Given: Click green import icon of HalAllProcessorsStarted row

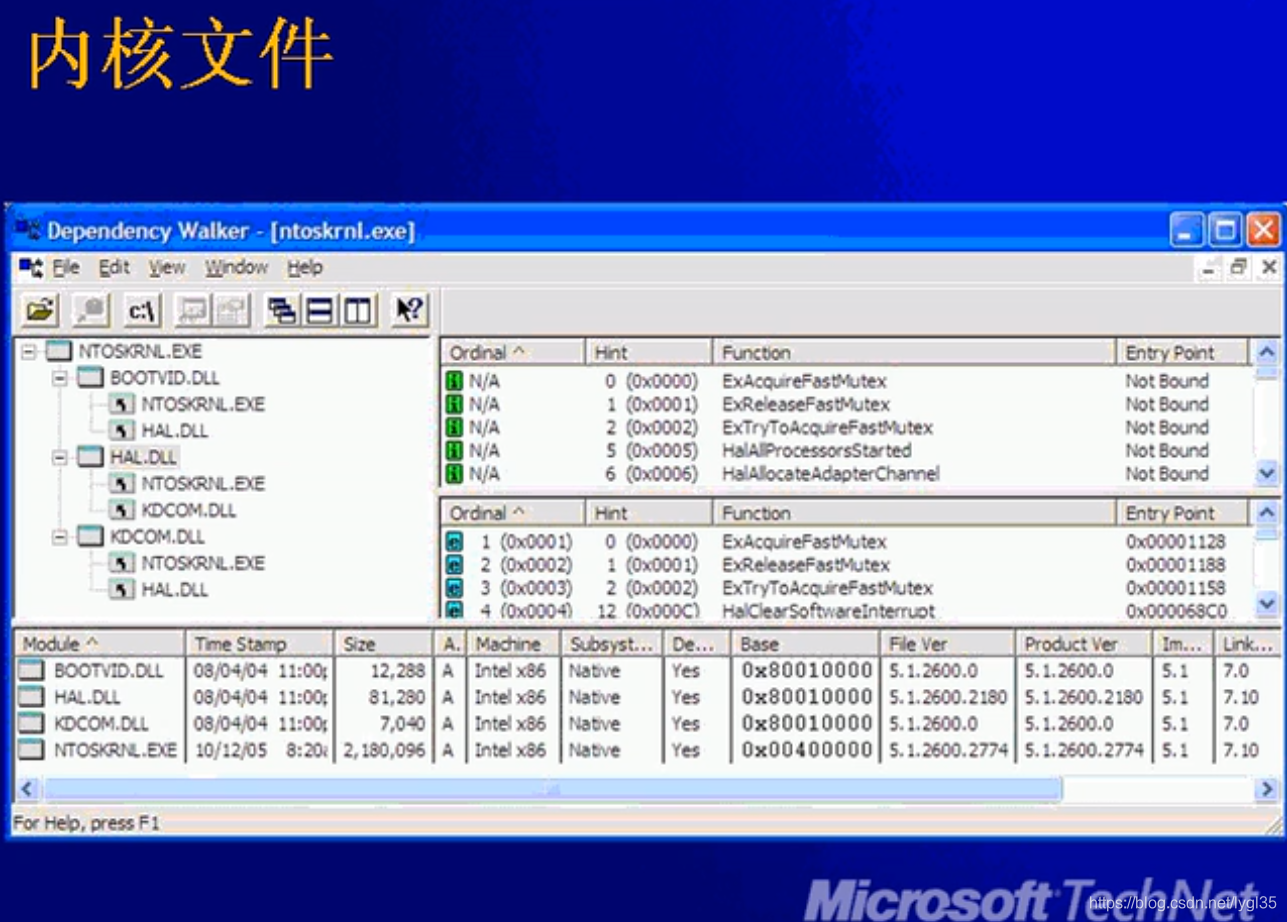Looking at the screenshot, I should point(454,451).
